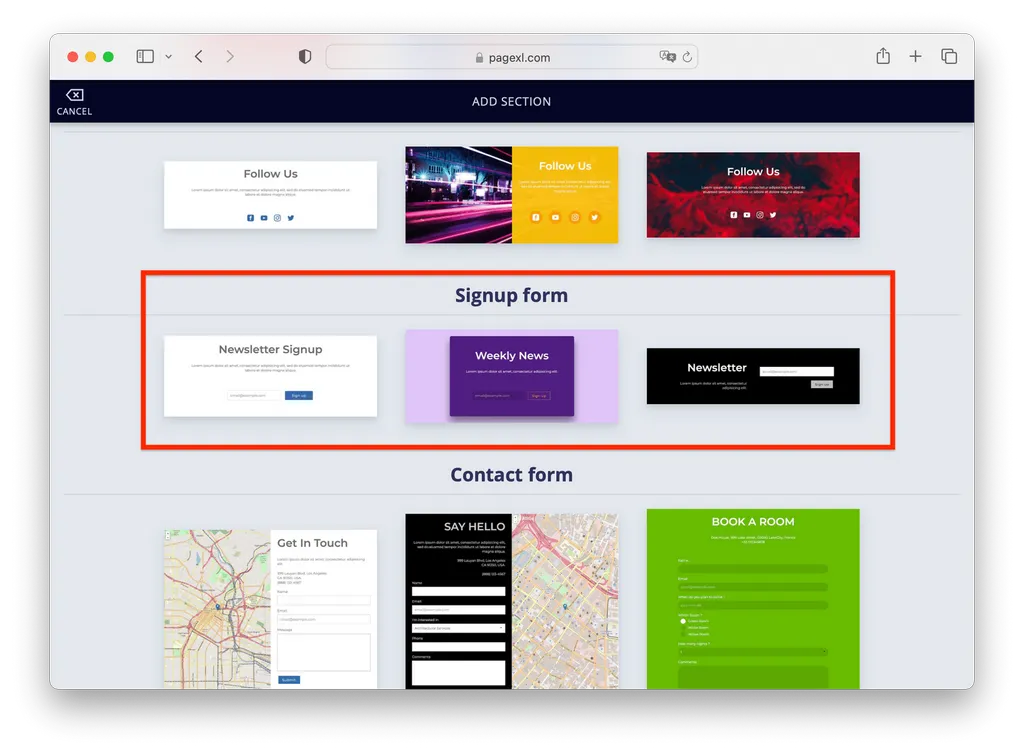
Task: Choose the Newsletter Signup white template
Action: (270, 376)
